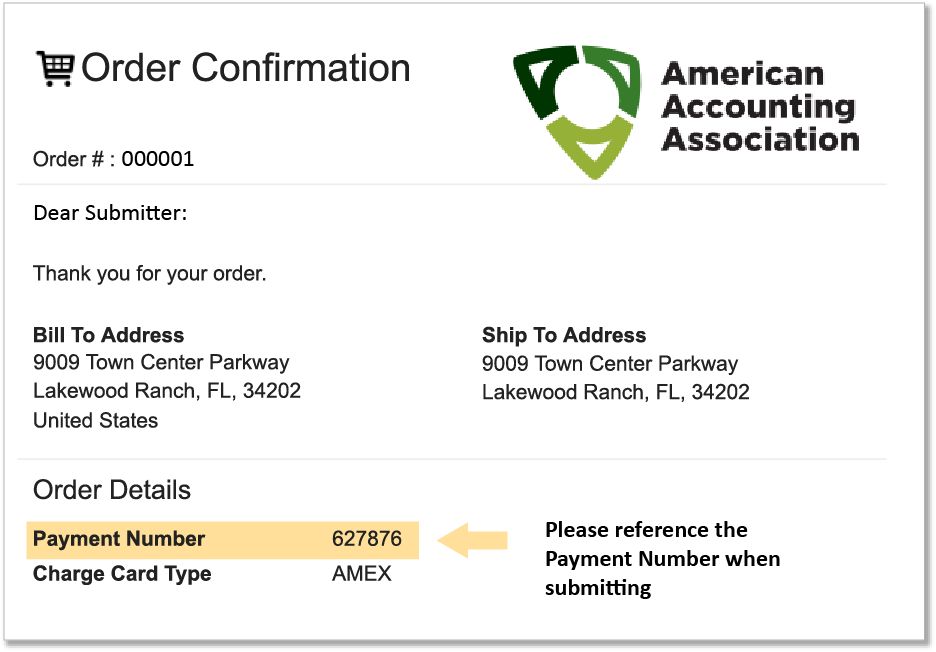
Task: Click the highlighted Payment Number label
Action: 119,539
